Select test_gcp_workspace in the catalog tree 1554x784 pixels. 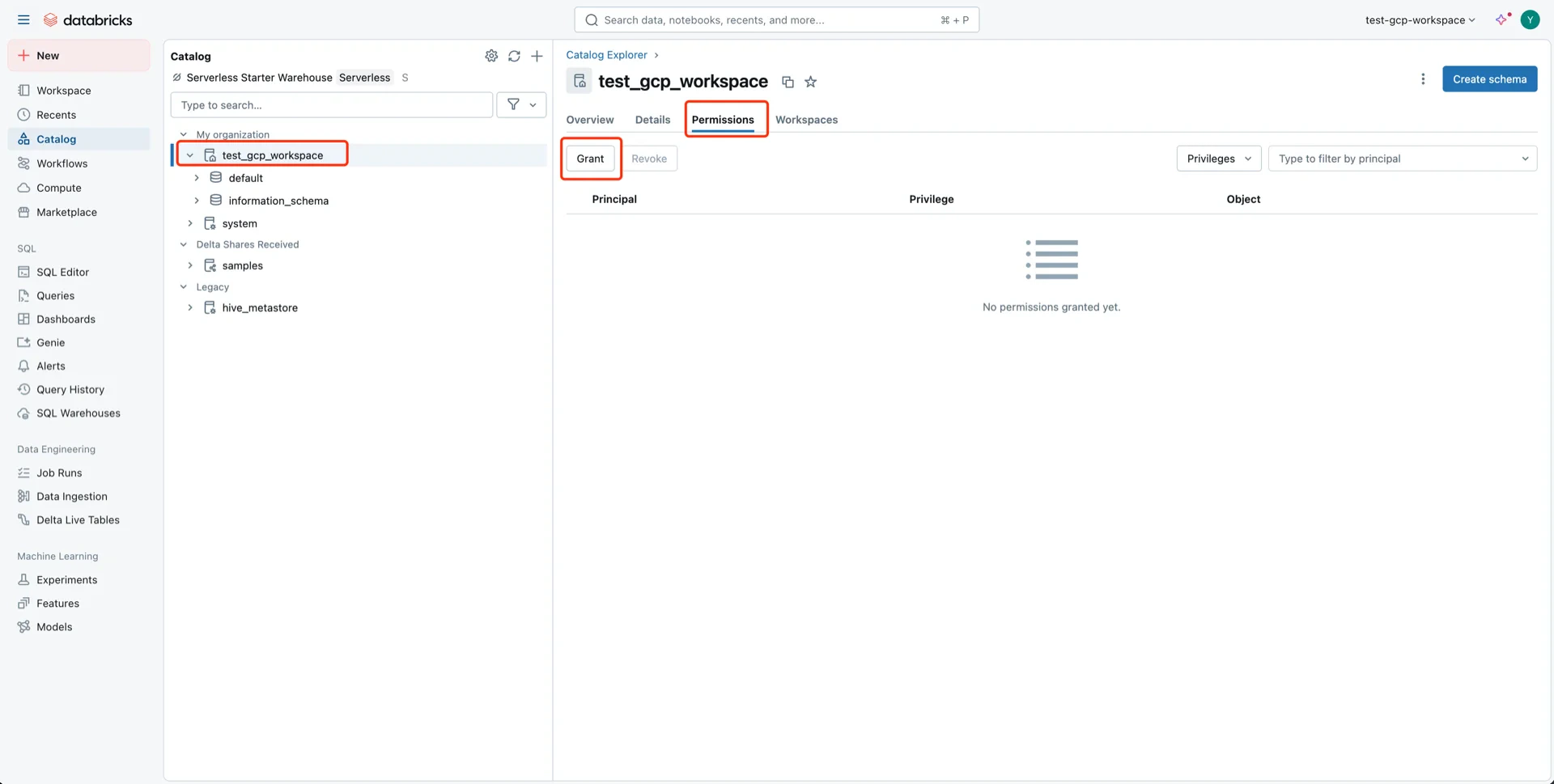(x=273, y=155)
